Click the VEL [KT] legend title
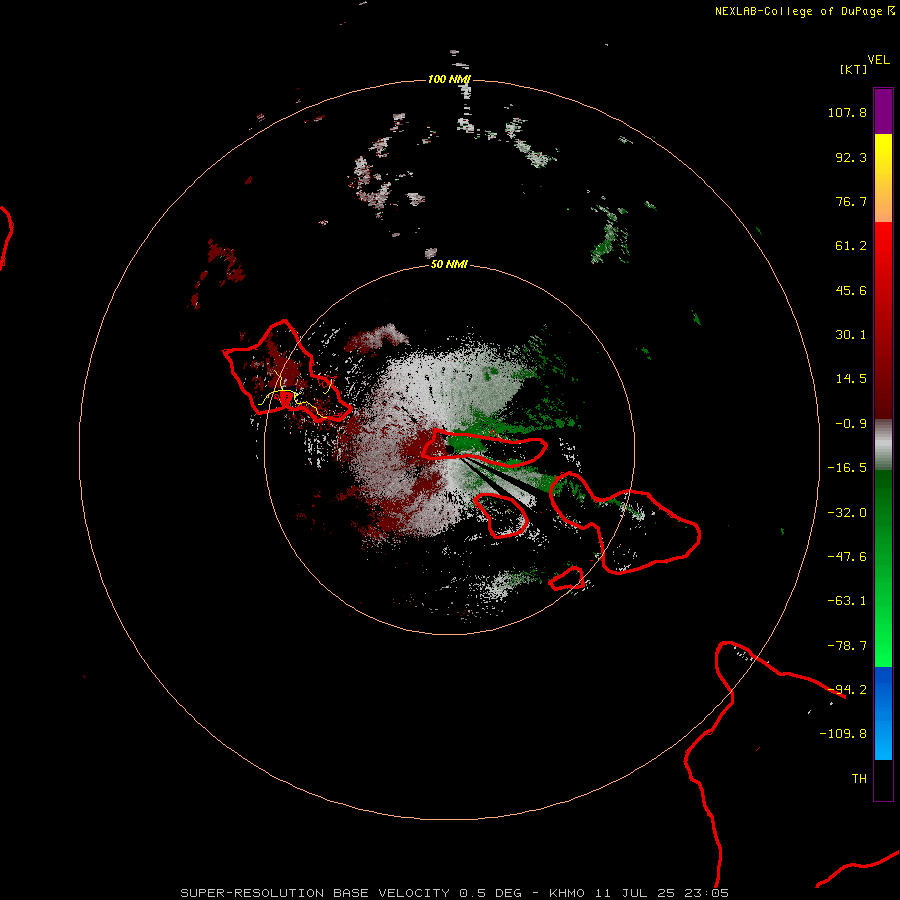This screenshot has height=900, width=900. point(865,64)
